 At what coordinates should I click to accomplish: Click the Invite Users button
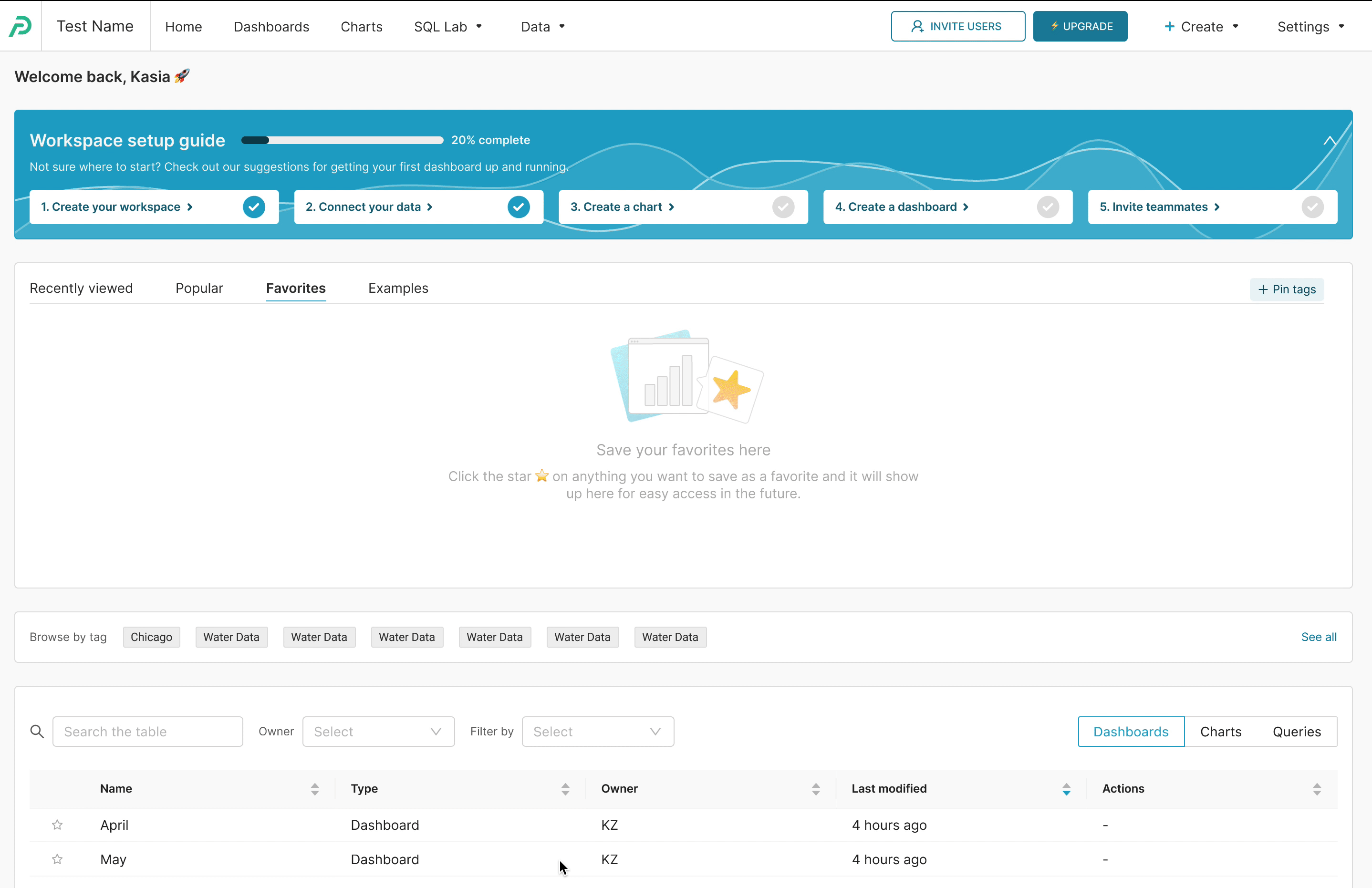(957, 27)
